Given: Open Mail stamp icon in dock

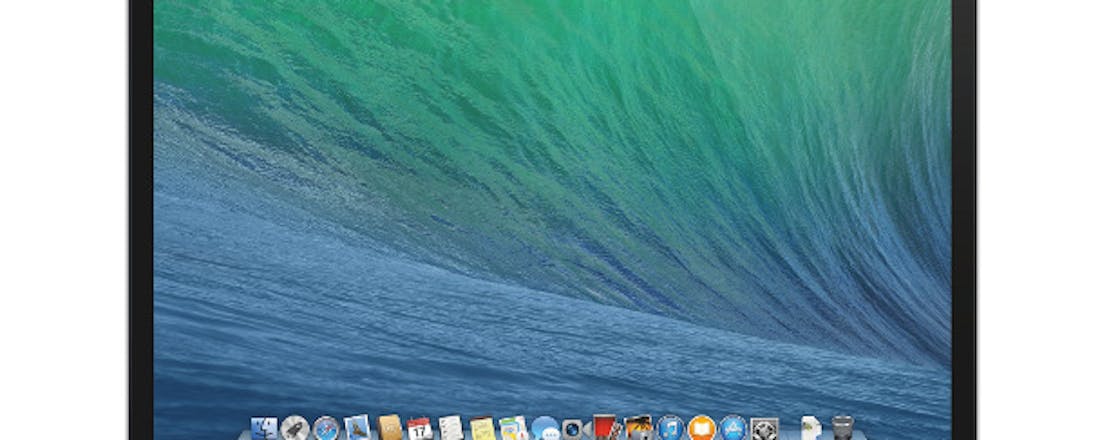Looking at the screenshot, I should [357, 428].
